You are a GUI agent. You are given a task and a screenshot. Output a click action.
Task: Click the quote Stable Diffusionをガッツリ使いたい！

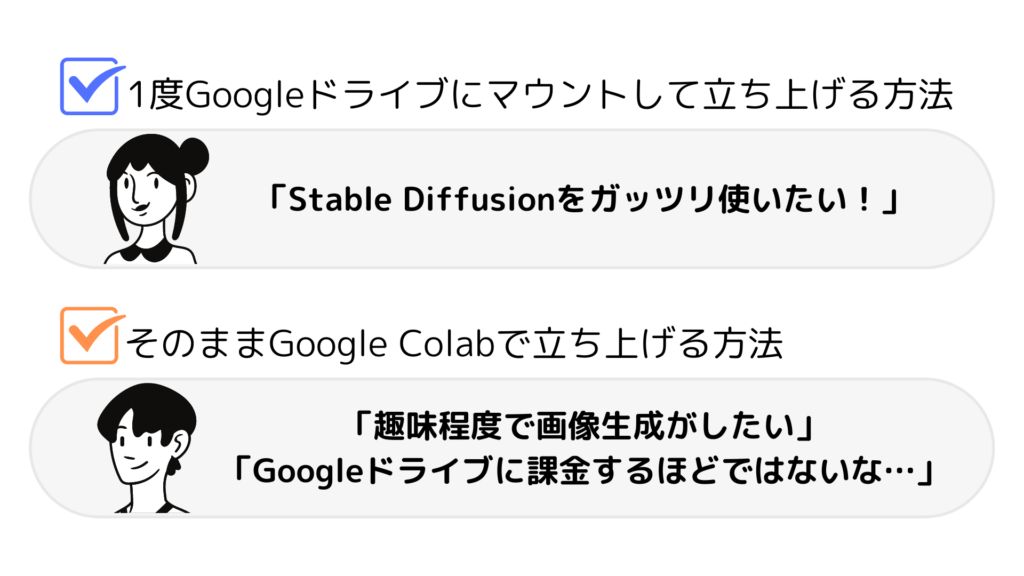pyautogui.click(x=583, y=199)
